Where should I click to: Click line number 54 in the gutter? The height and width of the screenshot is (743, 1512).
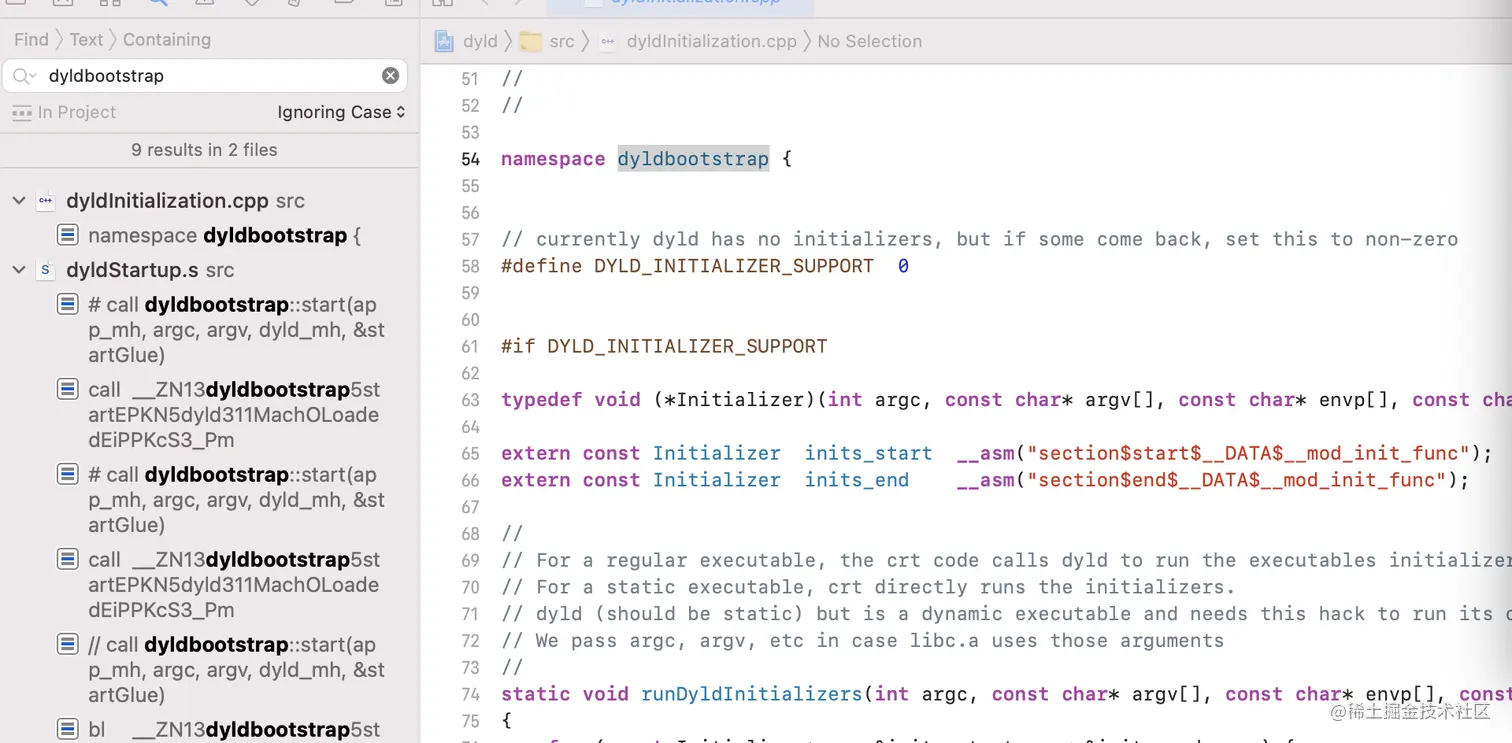pyautogui.click(x=470, y=159)
